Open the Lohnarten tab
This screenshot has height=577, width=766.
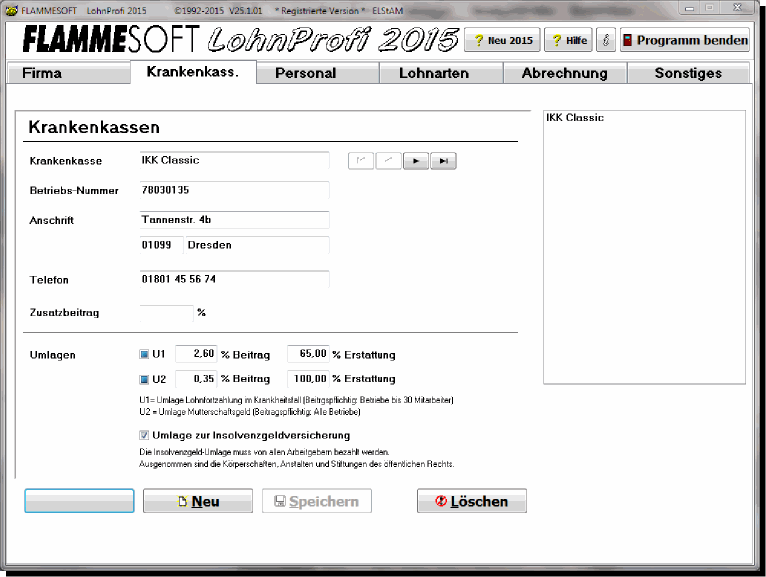(442, 73)
